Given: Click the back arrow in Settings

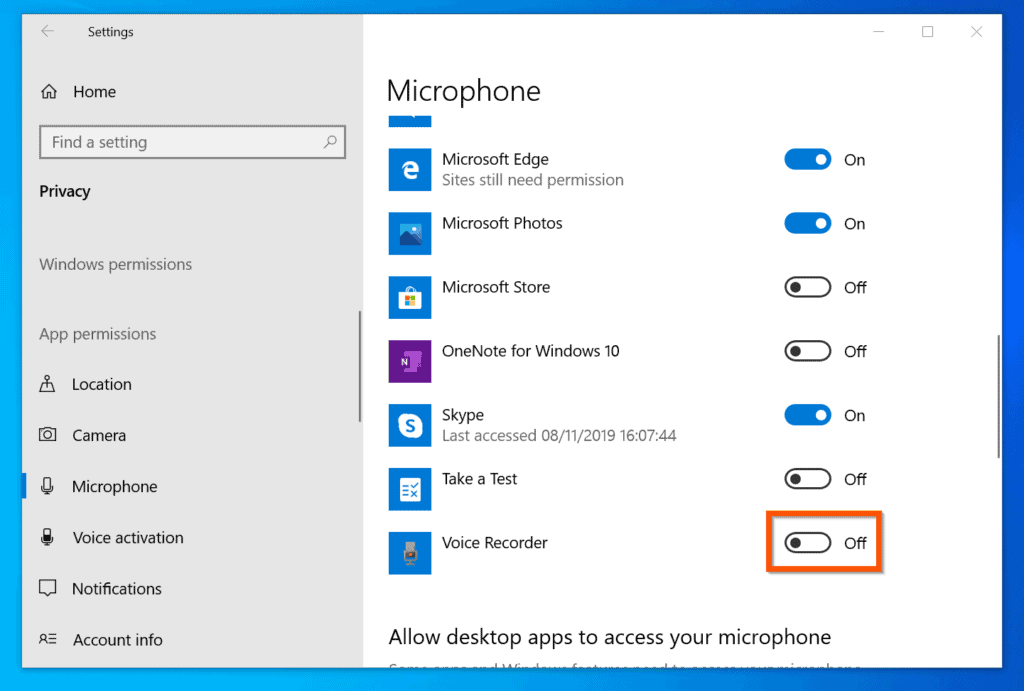Looking at the screenshot, I should (47, 31).
